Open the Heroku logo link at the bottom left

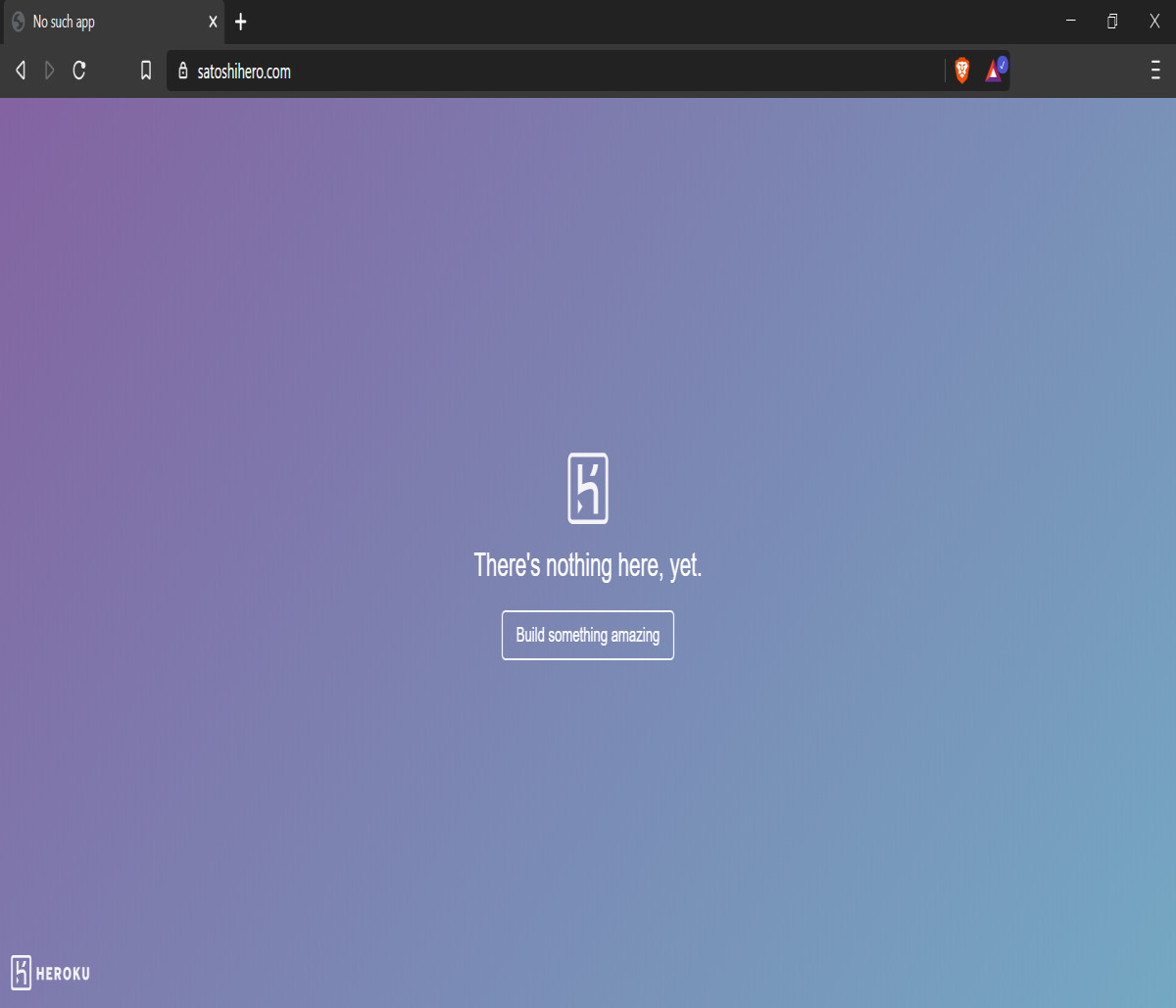pyautogui.click(x=50, y=972)
